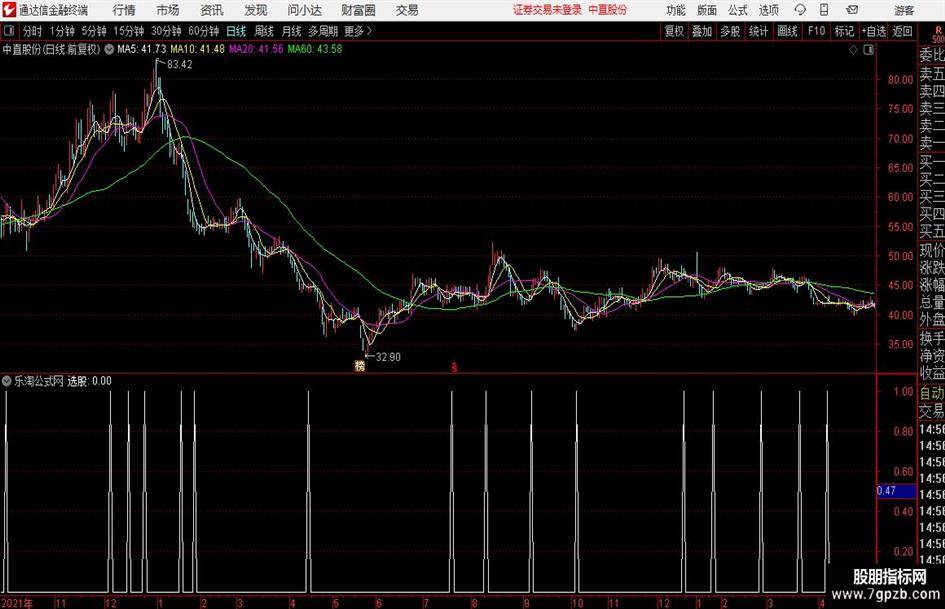
Task: Open the 行情 menu
Action: coord(124,10)
